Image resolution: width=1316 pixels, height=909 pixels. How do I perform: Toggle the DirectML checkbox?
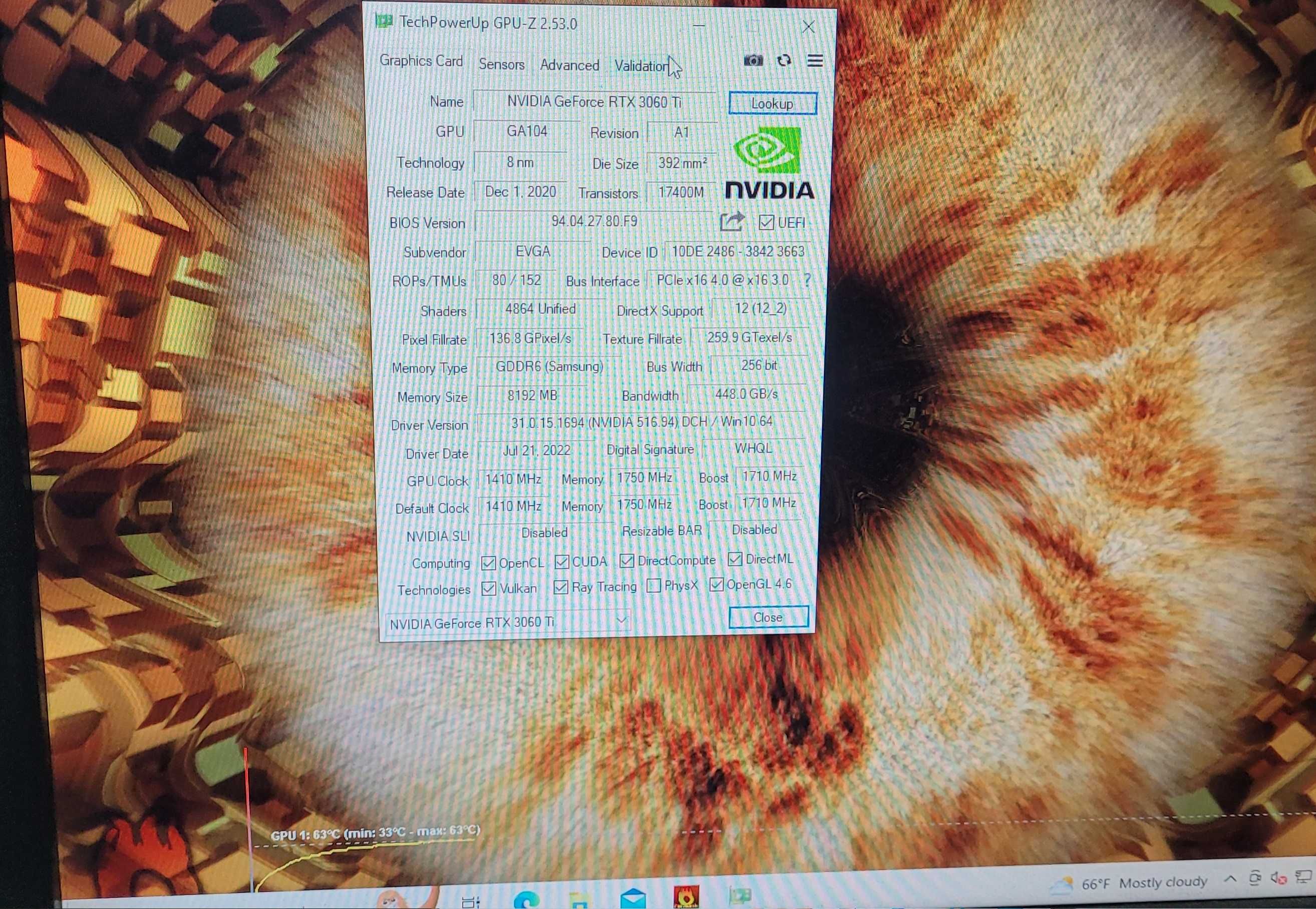pyautogui.click(x=735, y=559)
